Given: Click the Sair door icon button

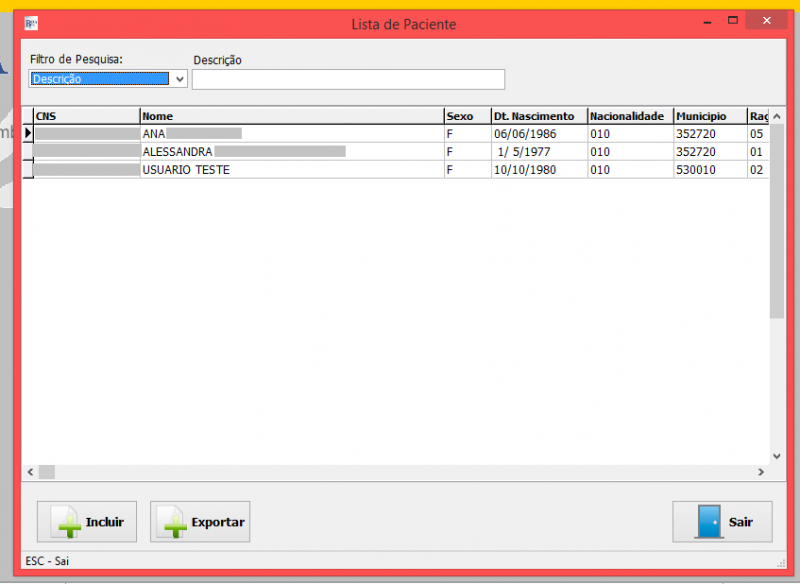Looking at the screenshot, I should 722,522.
